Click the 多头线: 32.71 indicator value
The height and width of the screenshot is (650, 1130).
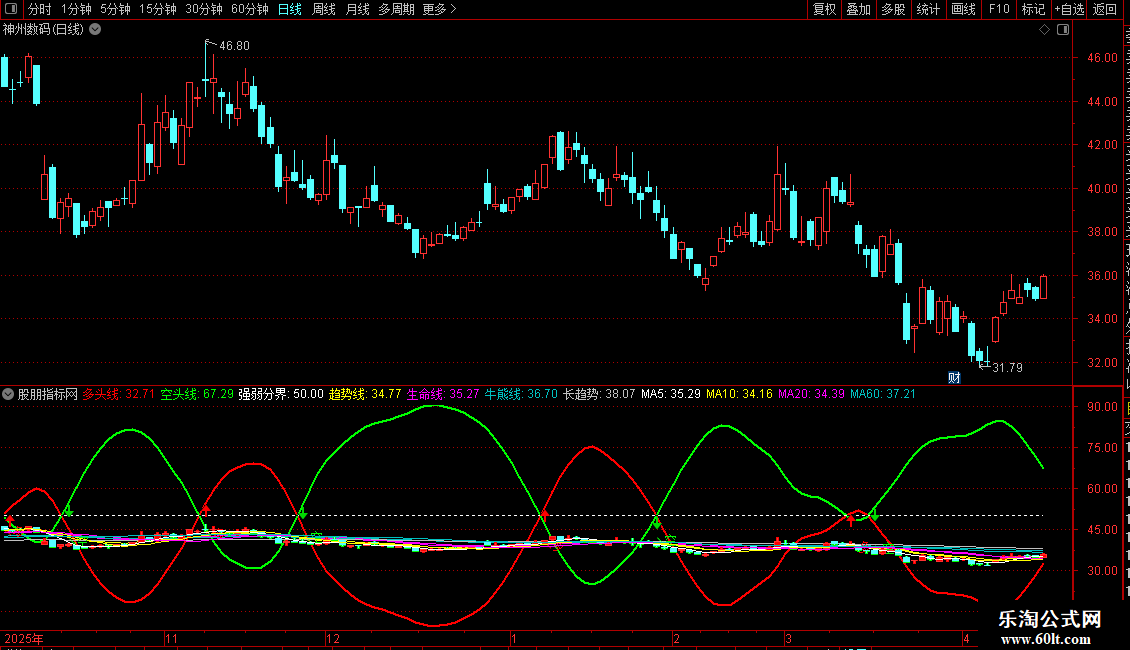[119, 394]
